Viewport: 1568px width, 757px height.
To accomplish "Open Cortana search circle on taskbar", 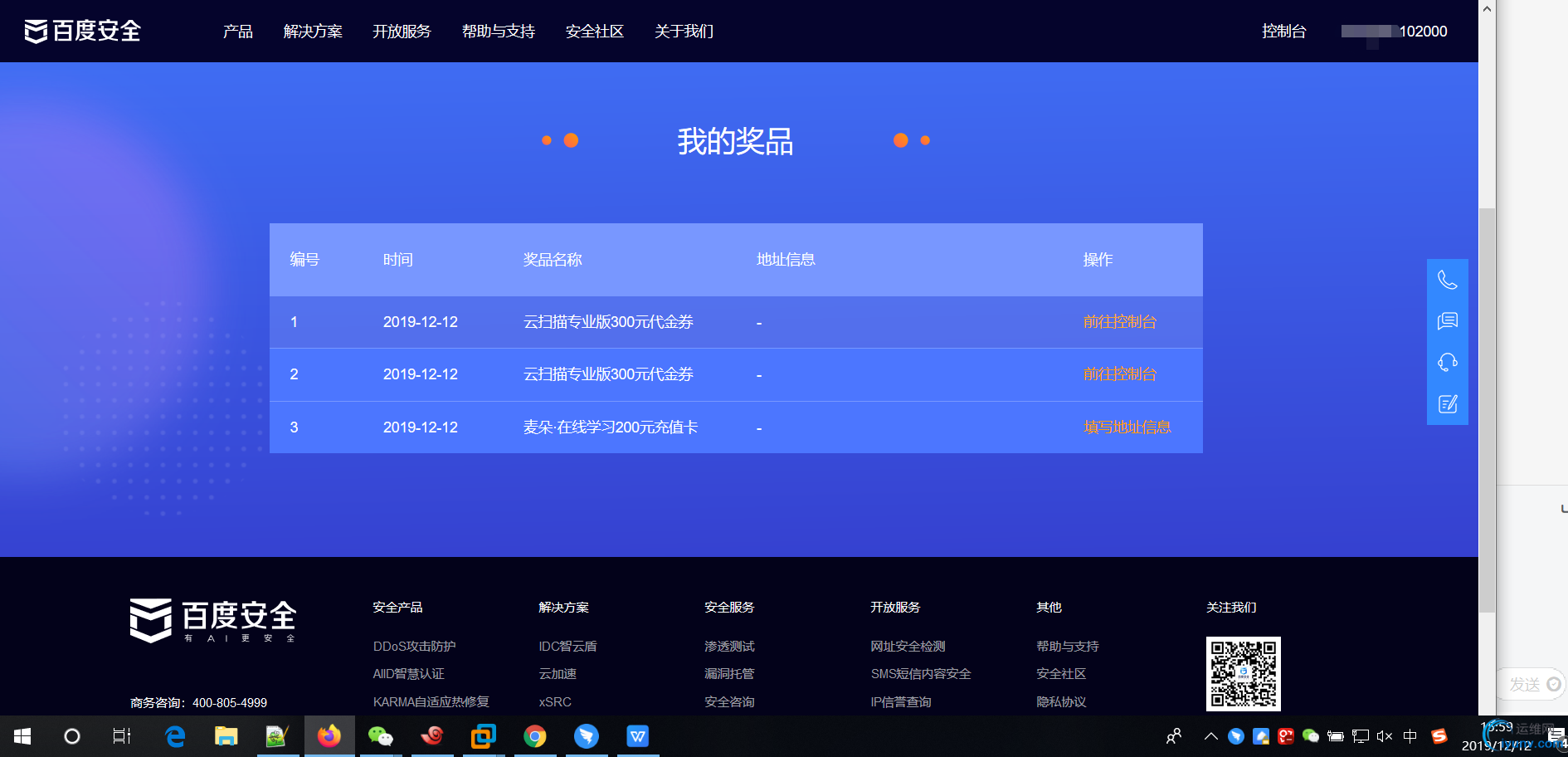I will point(72,736).
